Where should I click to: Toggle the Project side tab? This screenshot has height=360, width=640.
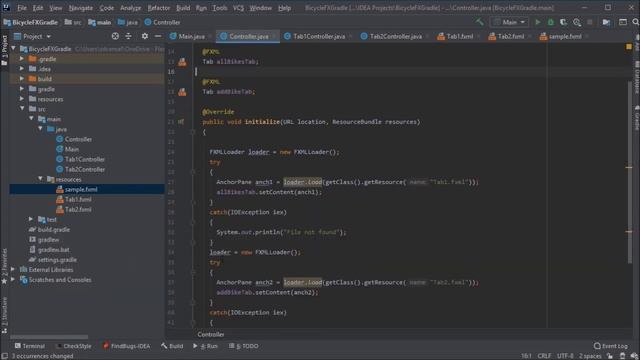coord(4,50)
